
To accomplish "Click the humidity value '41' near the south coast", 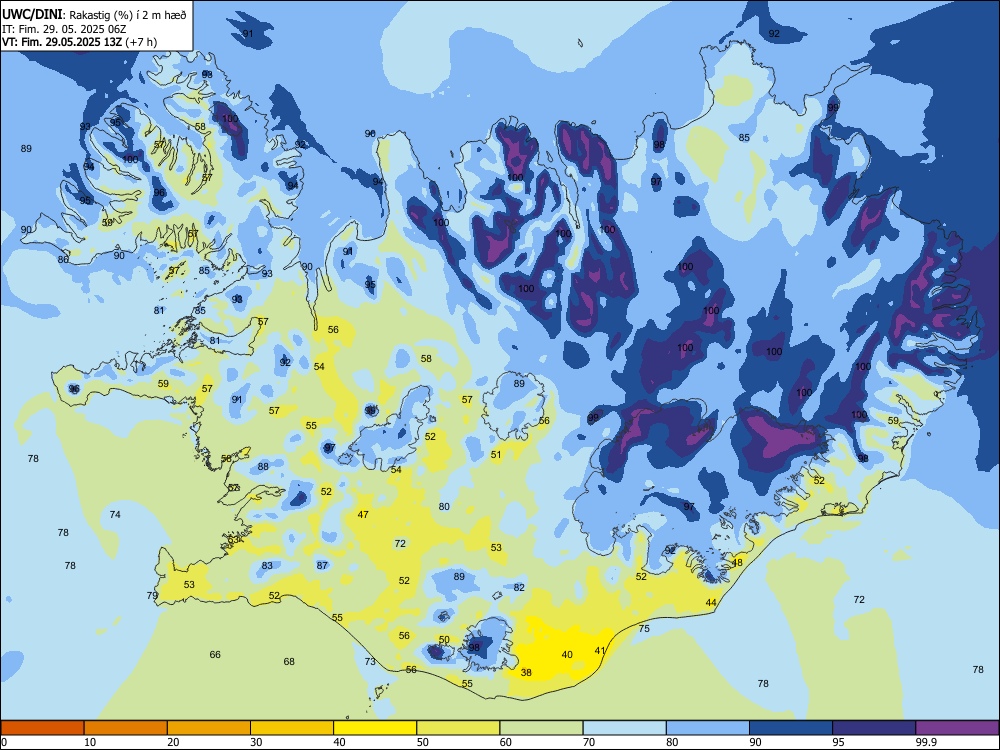I will pyautogui.click(x=599, y=651).
